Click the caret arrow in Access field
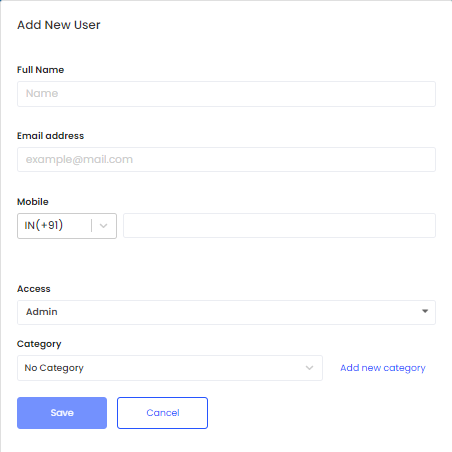Image resolution: width=452 pixels, height=452 pixels. (425, 311)
